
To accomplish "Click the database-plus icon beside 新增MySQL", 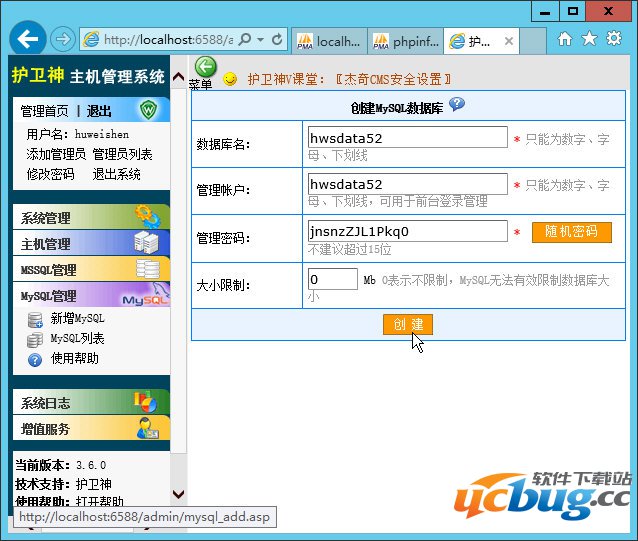I will (x=35, y=320).
